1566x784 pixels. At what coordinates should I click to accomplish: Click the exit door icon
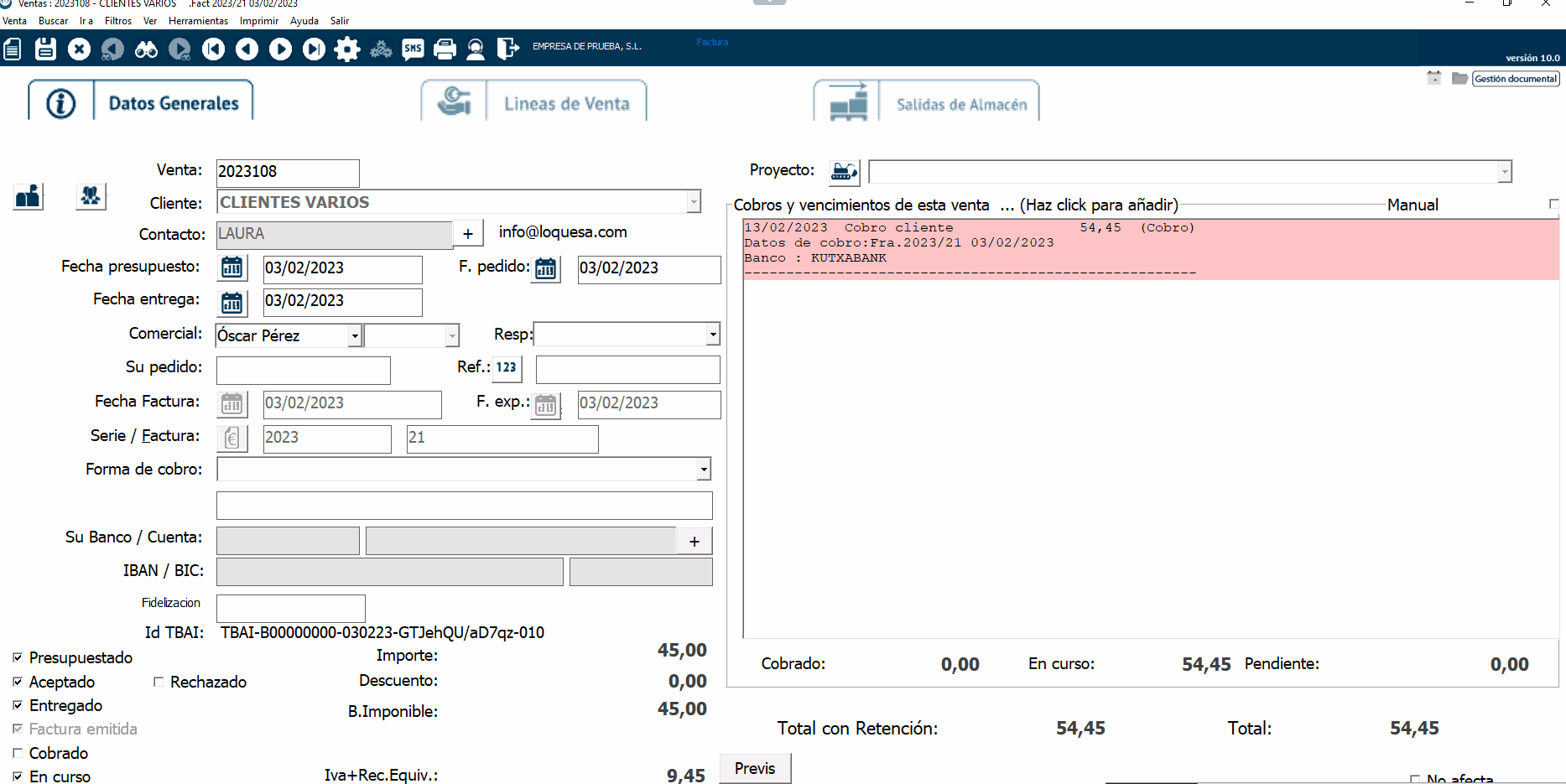click(507, 49)
